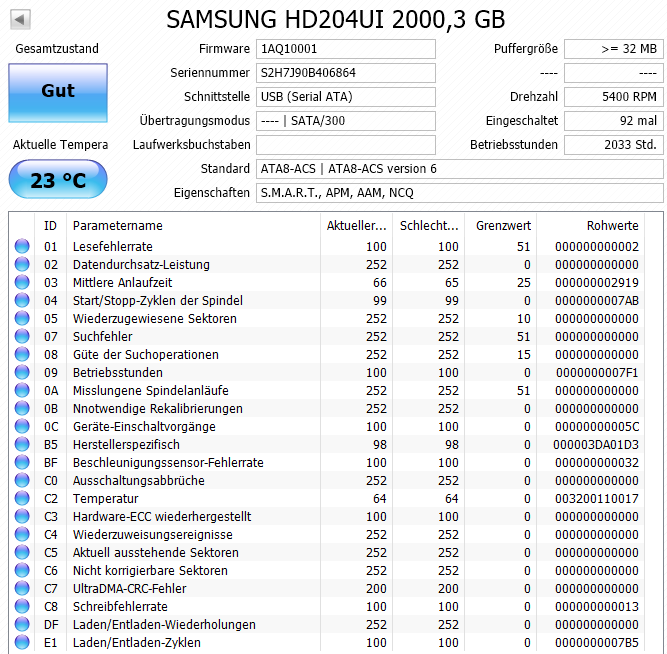Click the Aktueller... column header

tap(356, 226)
